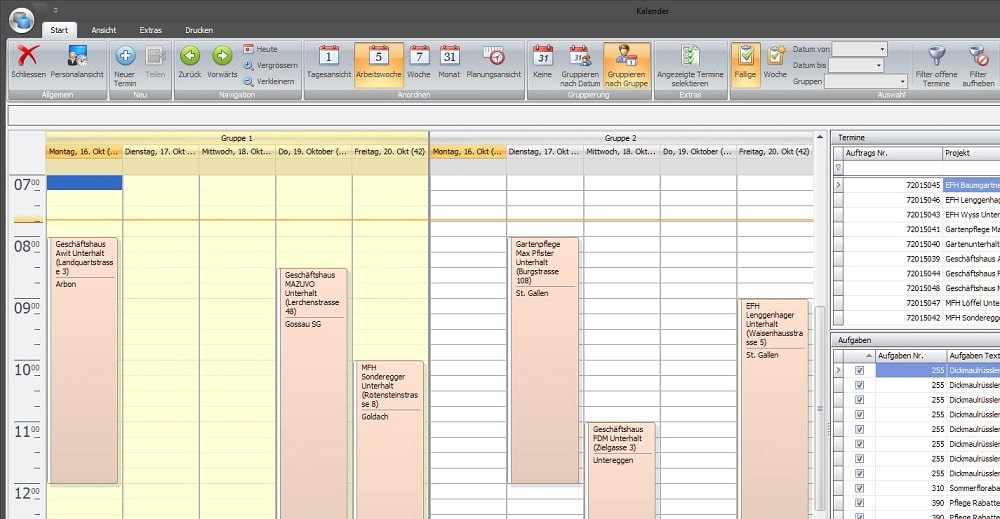Select Montag, 16. Okt header in Gruppe 1
The image size is (1000, 519).
coord(84,152)
